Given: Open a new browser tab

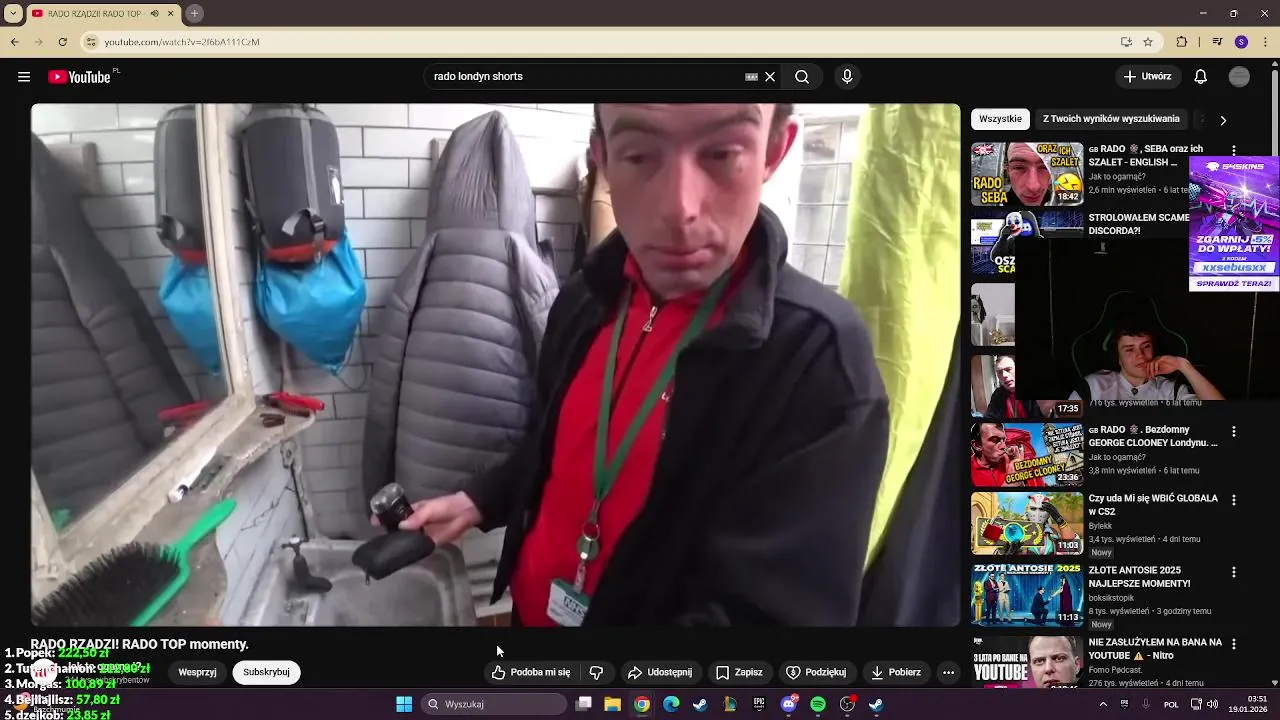Looking at the screenshot, I should click(194, 14).
